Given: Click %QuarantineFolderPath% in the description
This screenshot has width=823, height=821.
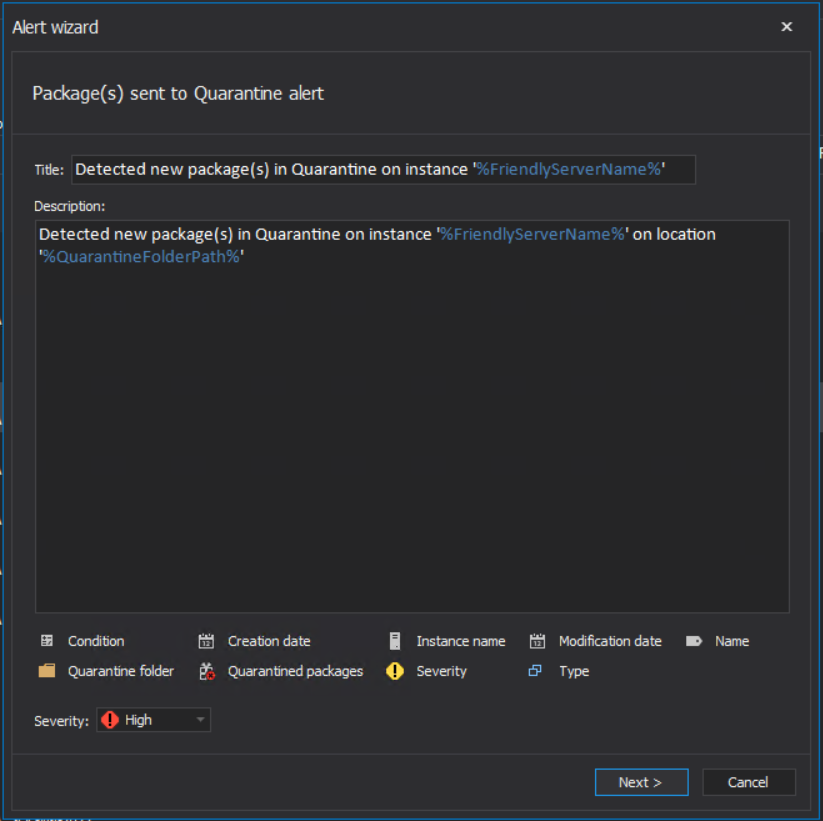Looking at the screenshot, I should pyautogui.click(x=141, y=256).
